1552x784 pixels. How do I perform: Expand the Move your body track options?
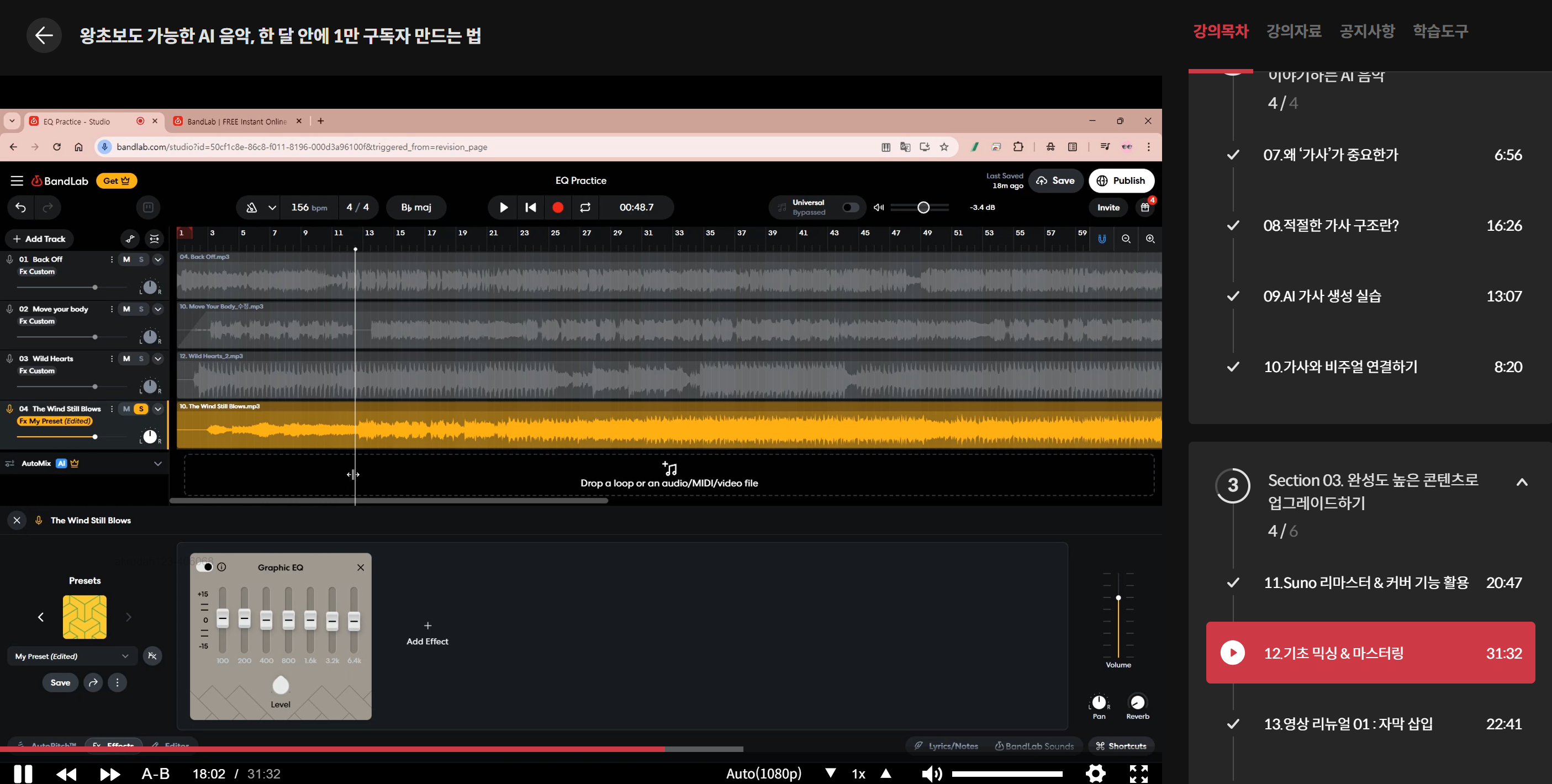point(158,310)
